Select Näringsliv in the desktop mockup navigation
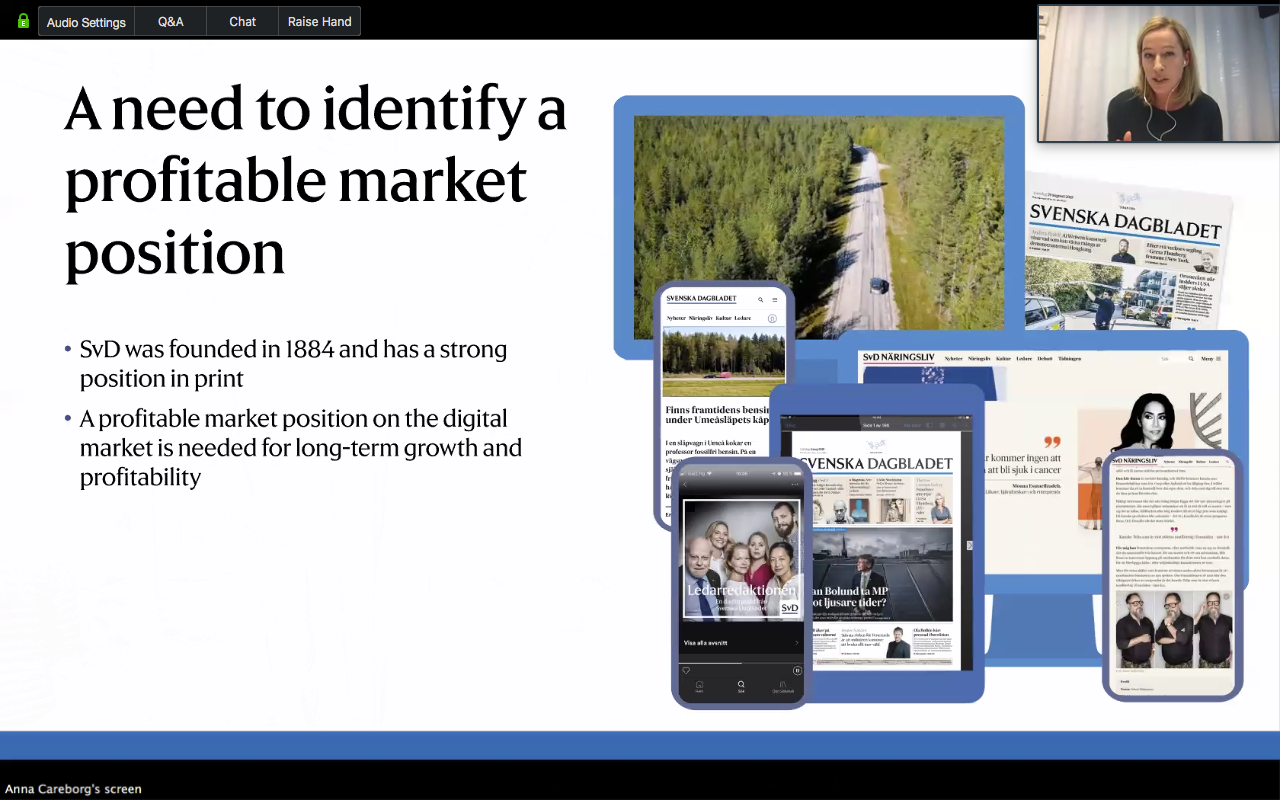Screen dimensions: 1280x800 978,358
